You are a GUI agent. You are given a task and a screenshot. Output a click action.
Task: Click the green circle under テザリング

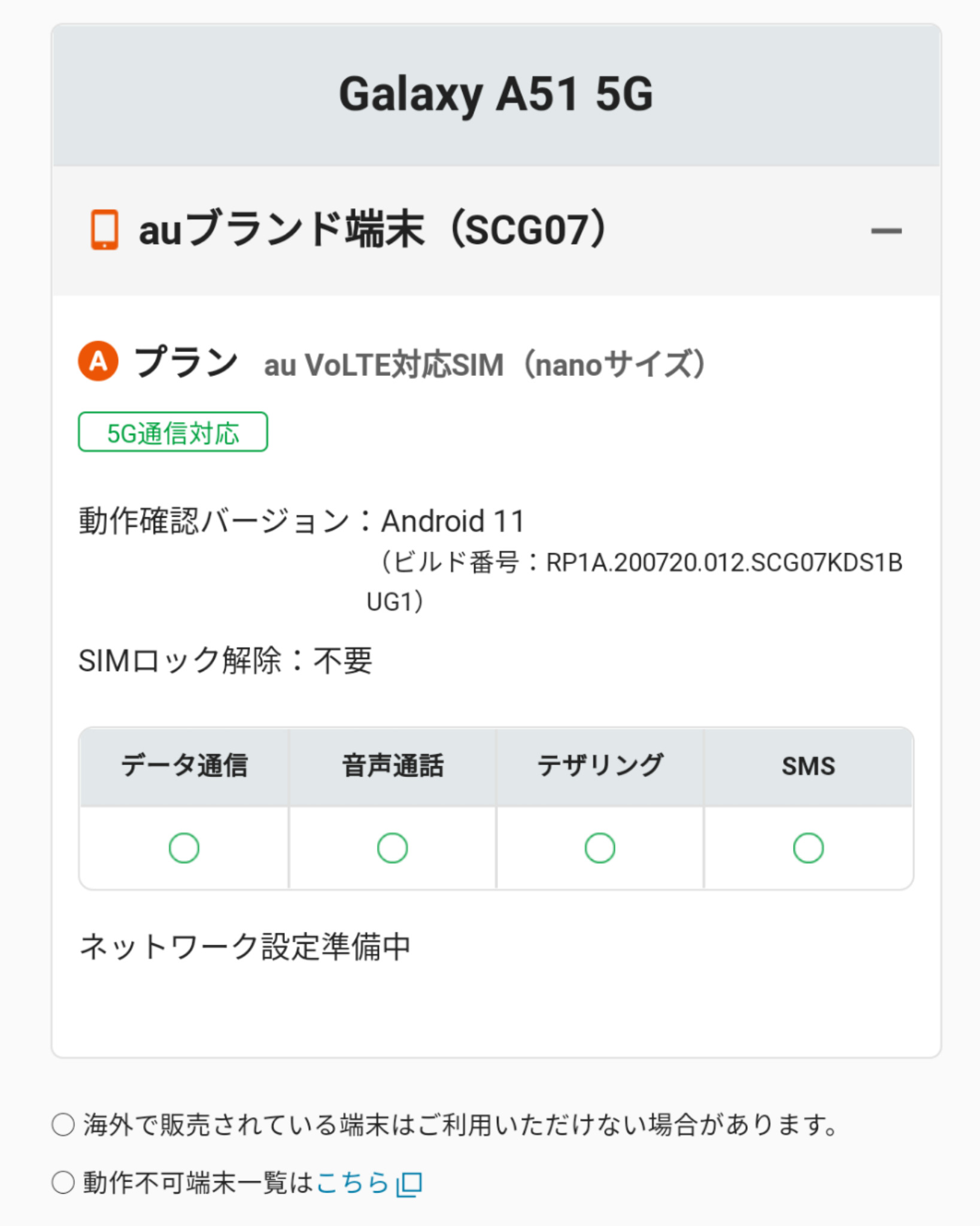[600, 848]
